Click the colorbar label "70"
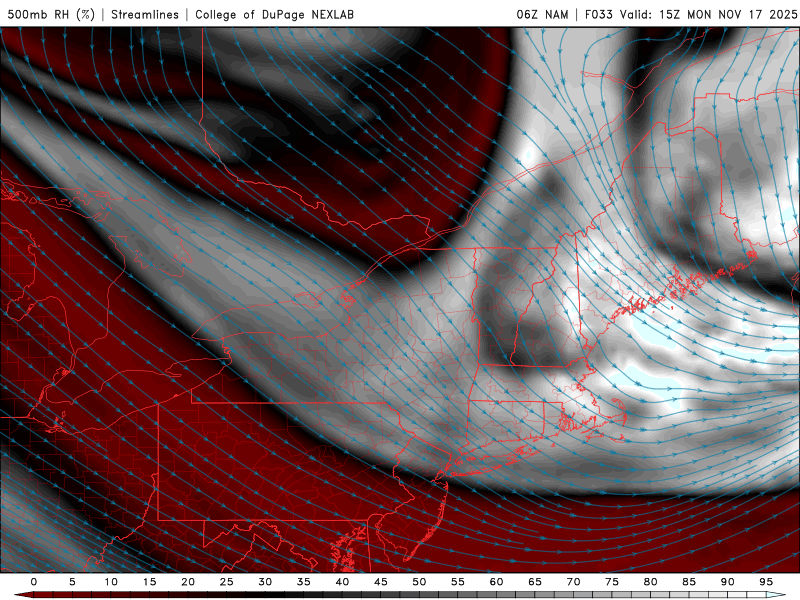 [573, 582]
